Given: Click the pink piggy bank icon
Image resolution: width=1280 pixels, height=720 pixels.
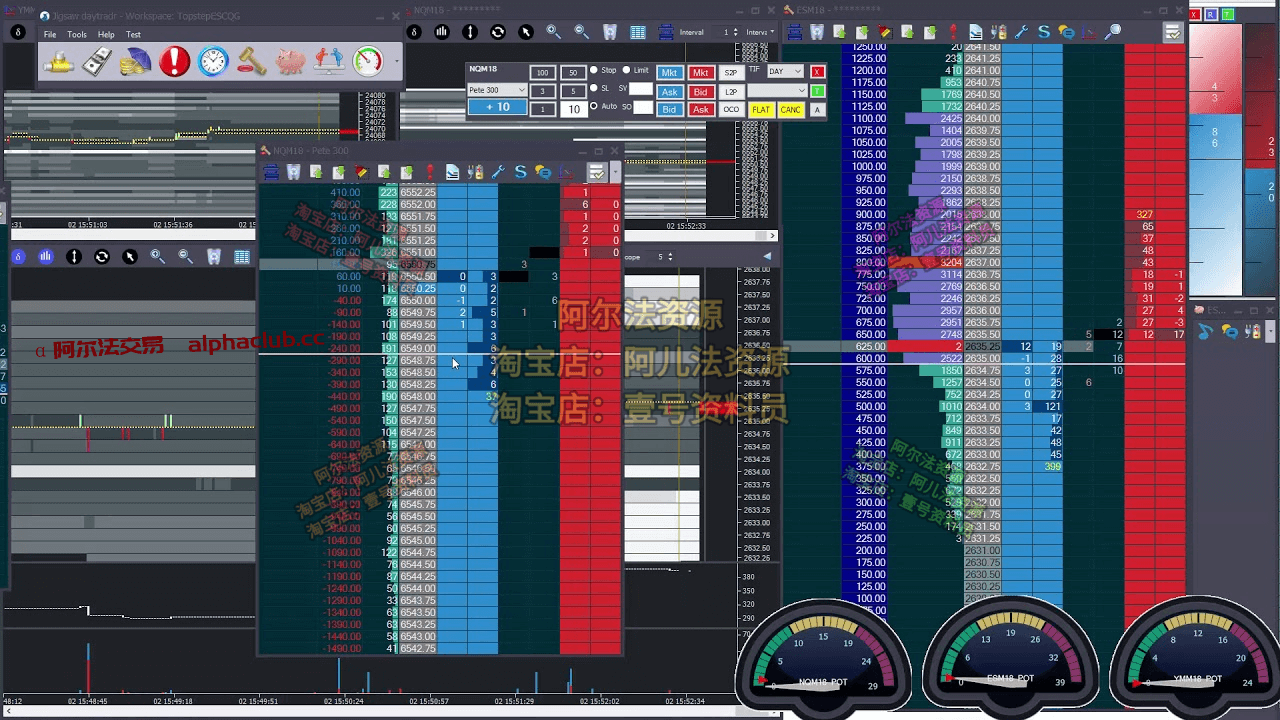Looking at the screenshot, I should [291, 62].
